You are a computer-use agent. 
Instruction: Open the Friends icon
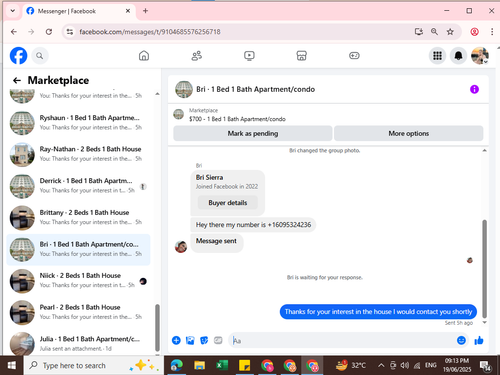[x=197, y=56]
